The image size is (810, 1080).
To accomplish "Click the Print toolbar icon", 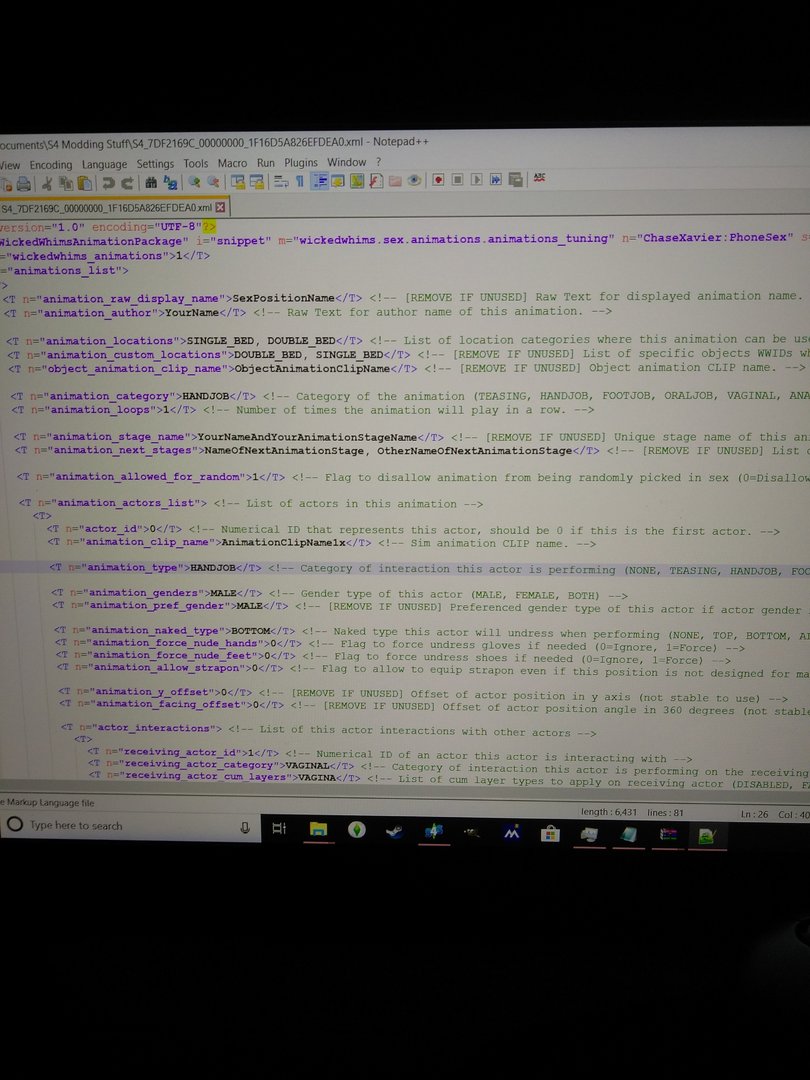I will click(x=24, y=184).
